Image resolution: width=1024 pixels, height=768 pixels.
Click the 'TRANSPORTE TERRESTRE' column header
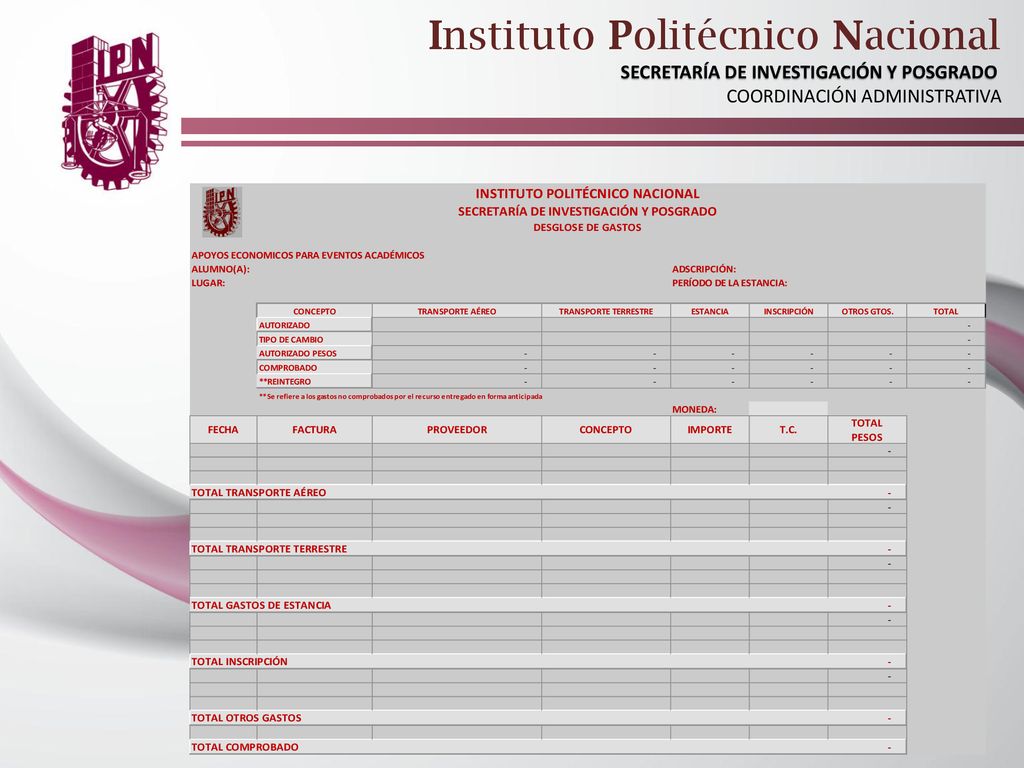(605, 312)
